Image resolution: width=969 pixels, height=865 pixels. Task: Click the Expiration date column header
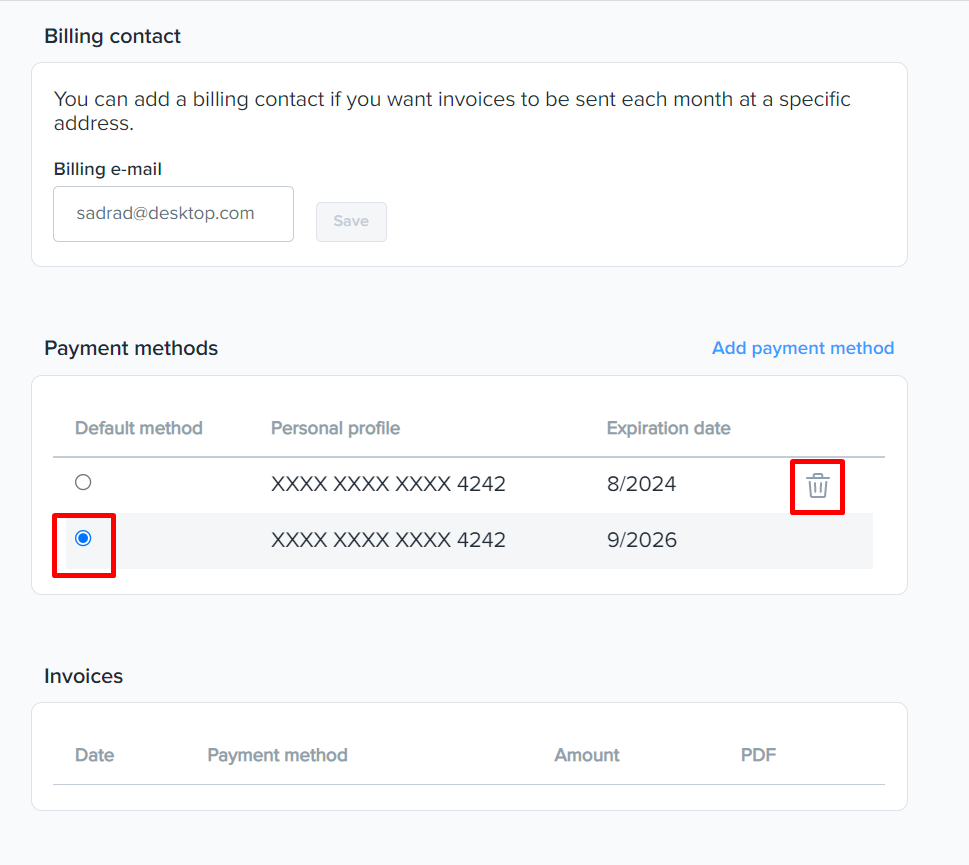pyautogui.click(x=668, y=429)
